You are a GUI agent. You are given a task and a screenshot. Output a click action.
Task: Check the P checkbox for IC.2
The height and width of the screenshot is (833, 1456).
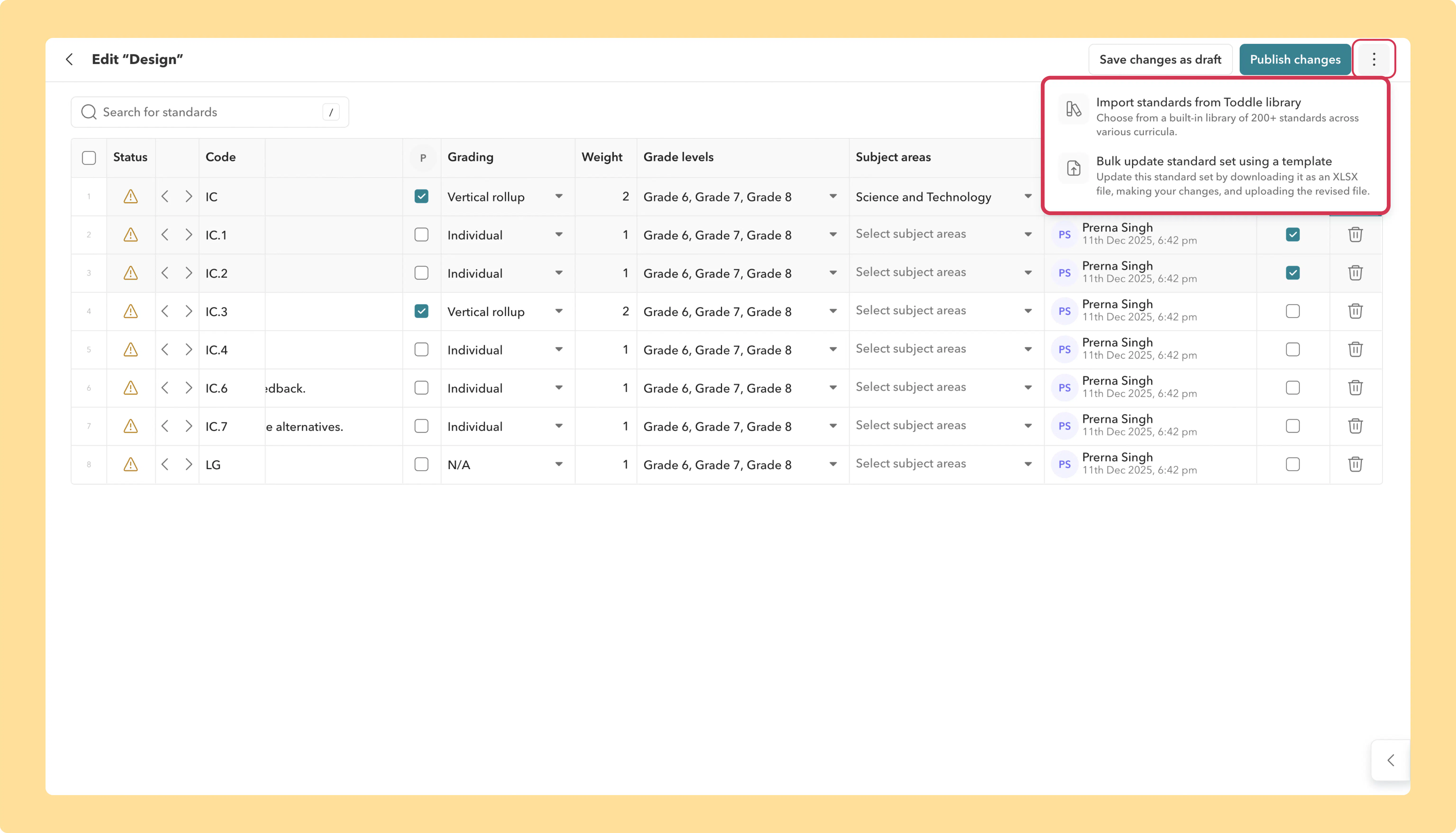pos(422,273)
